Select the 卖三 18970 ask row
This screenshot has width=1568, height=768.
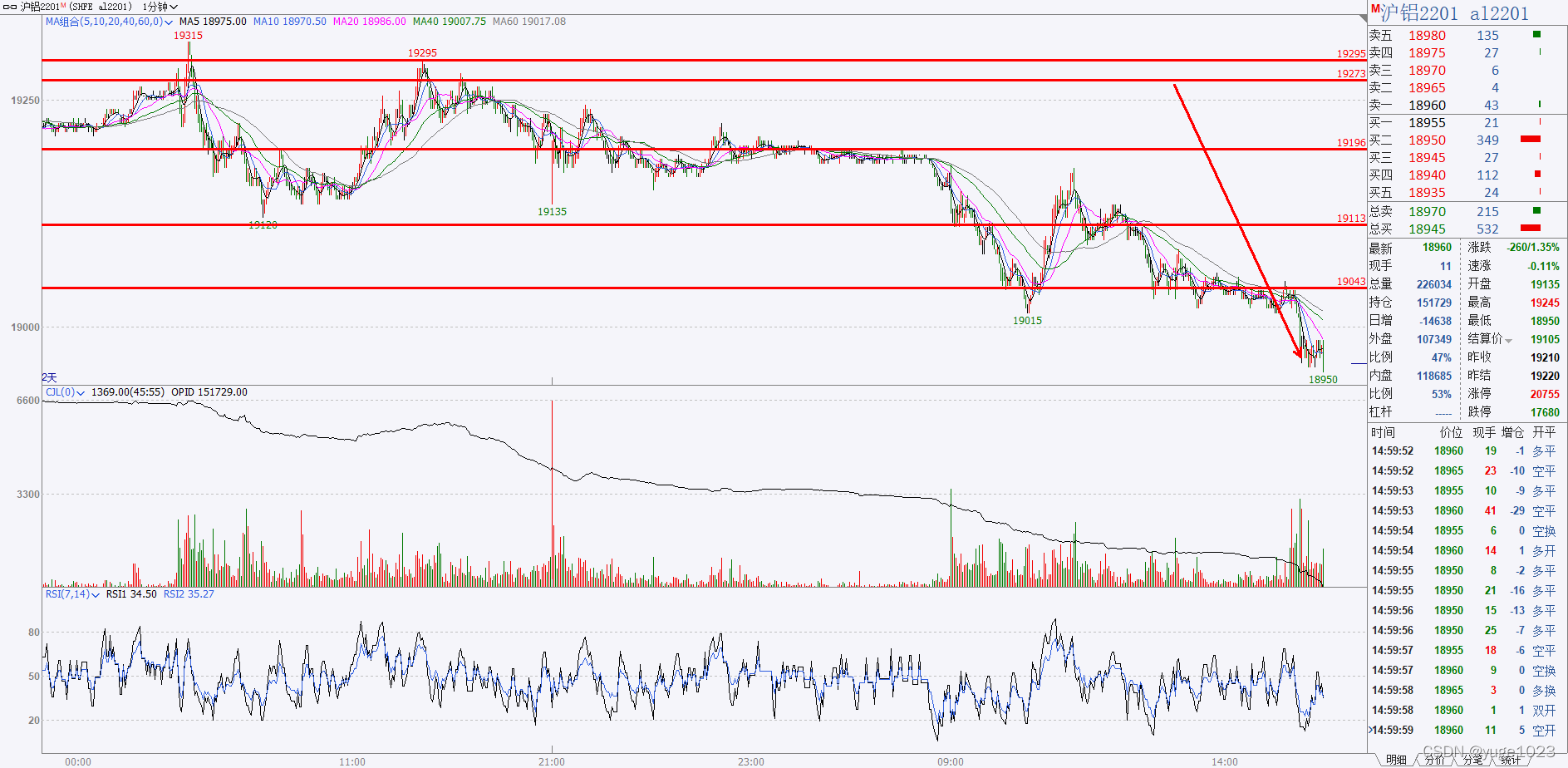[1467, 70]
